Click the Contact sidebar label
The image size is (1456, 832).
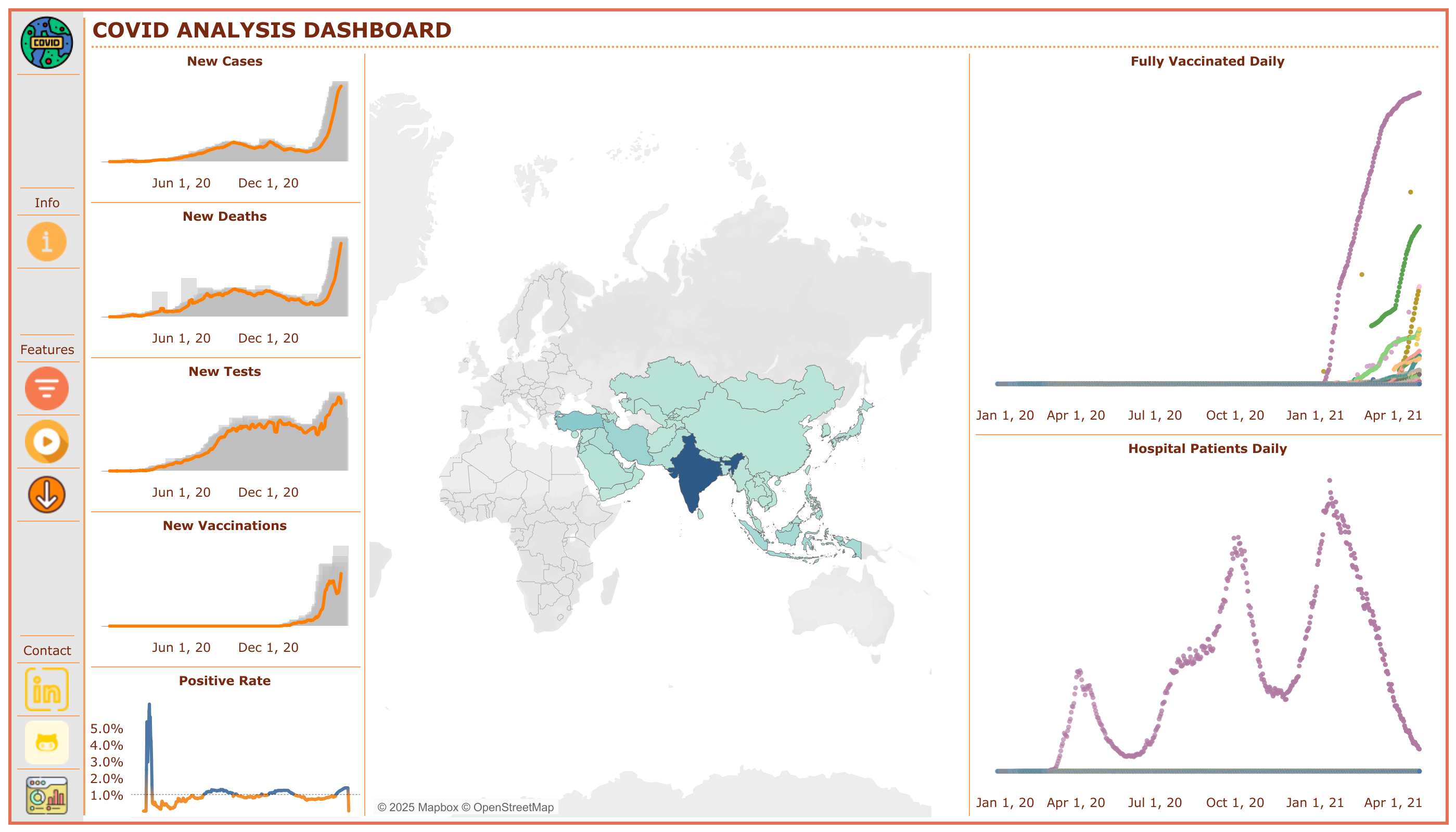[47, 650]
